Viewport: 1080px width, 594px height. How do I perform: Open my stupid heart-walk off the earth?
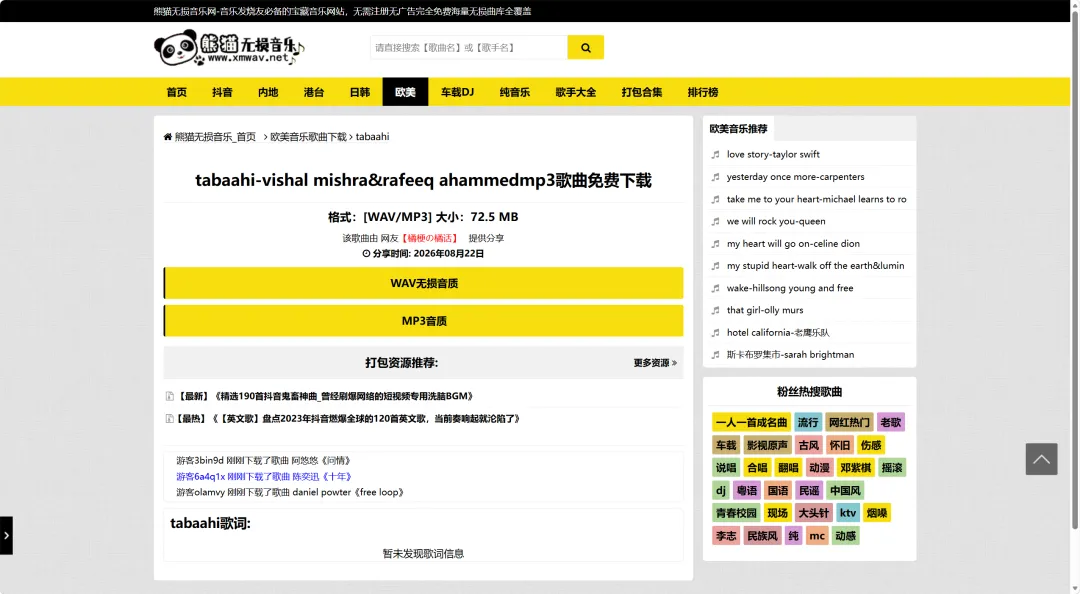(x=816, y=265)
